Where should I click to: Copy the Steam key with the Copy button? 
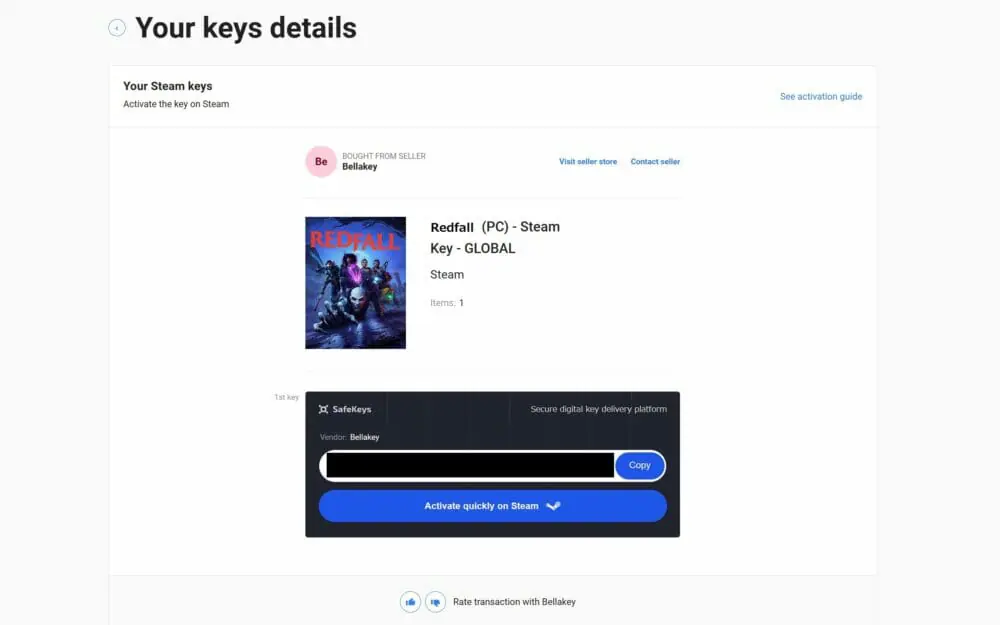[x=640, y=465]
